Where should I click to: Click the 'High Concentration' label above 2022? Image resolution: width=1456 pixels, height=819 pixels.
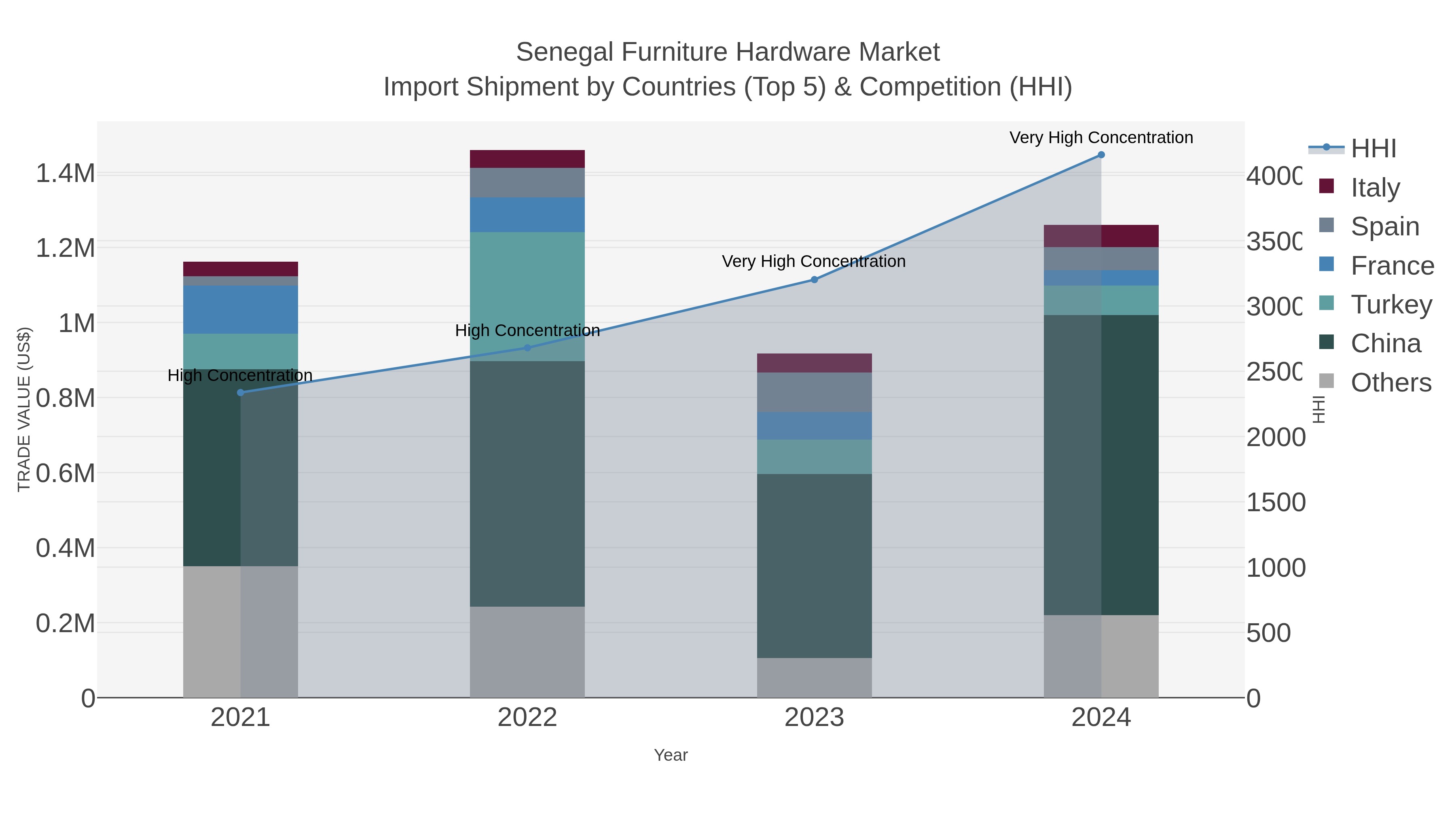[527, 330]
